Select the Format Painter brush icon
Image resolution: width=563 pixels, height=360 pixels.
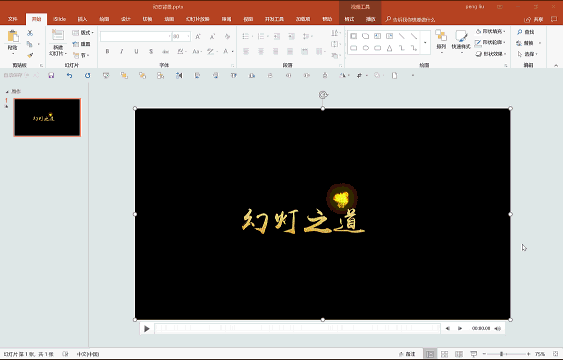[x=30, y=55]
